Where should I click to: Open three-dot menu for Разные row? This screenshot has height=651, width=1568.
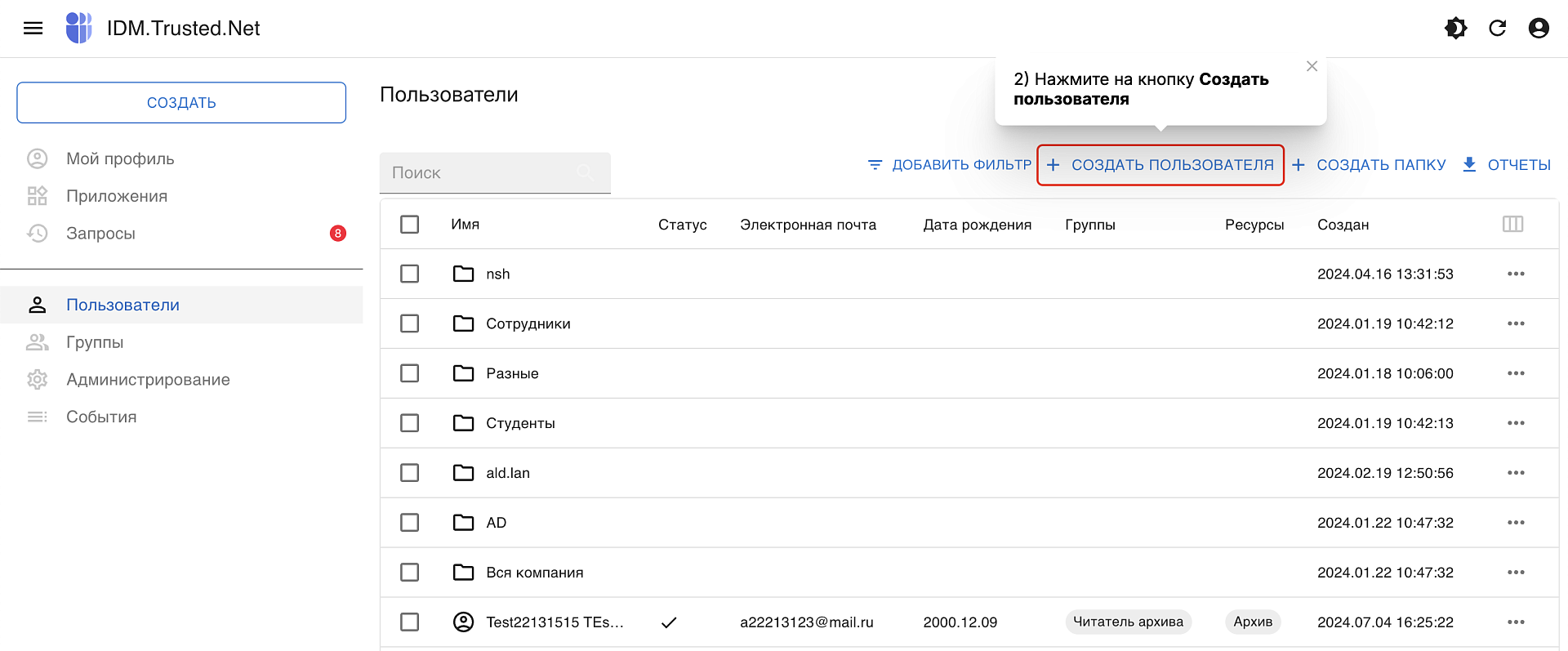[1516, 373]
